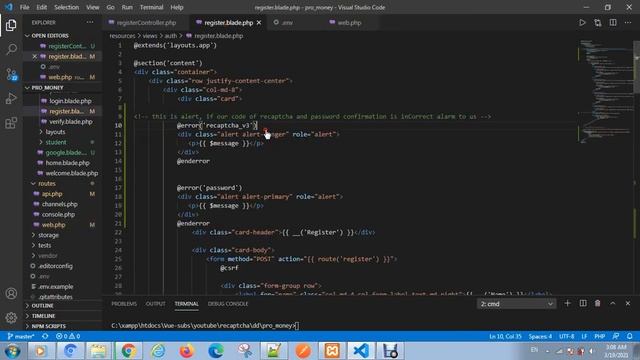Change the PHP language mode
Image resolution: width=640 pixels, height=360 pixels.
[599, 336]
